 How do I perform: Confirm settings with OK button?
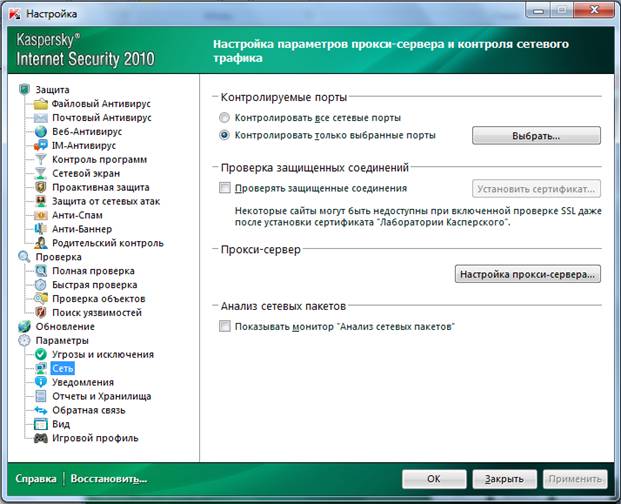434,479
